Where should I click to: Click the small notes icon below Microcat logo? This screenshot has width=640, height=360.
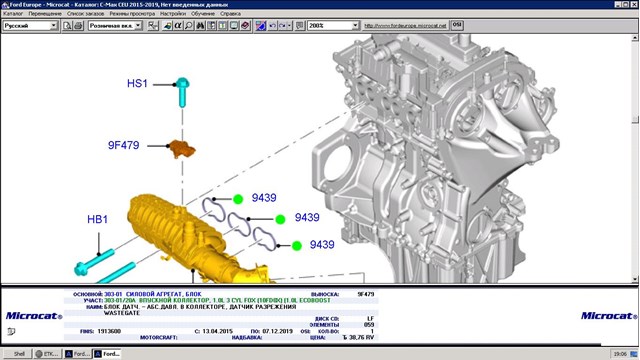click(11, 331)
